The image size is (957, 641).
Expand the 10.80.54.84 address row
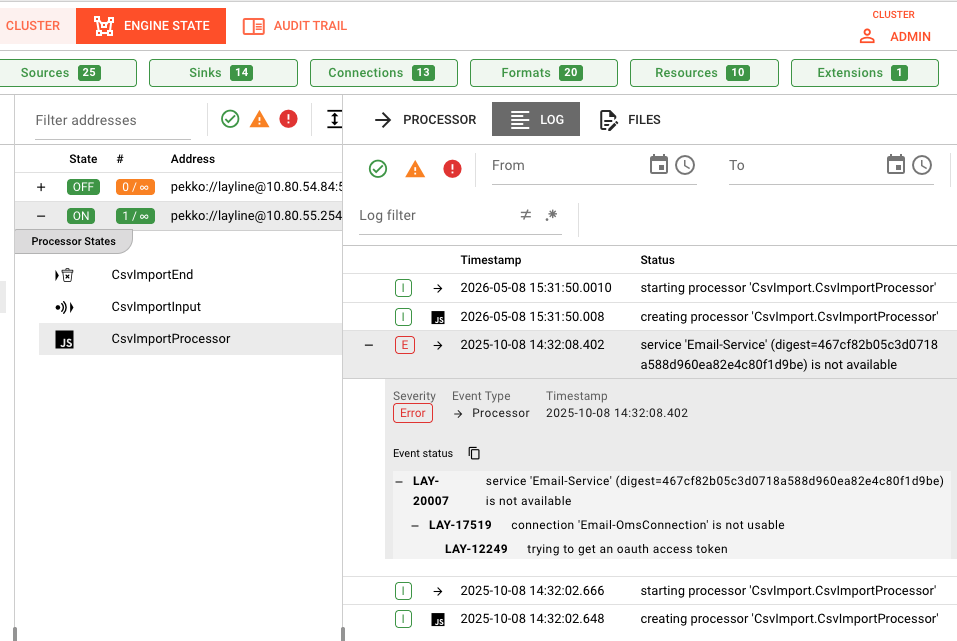[41, 187]
